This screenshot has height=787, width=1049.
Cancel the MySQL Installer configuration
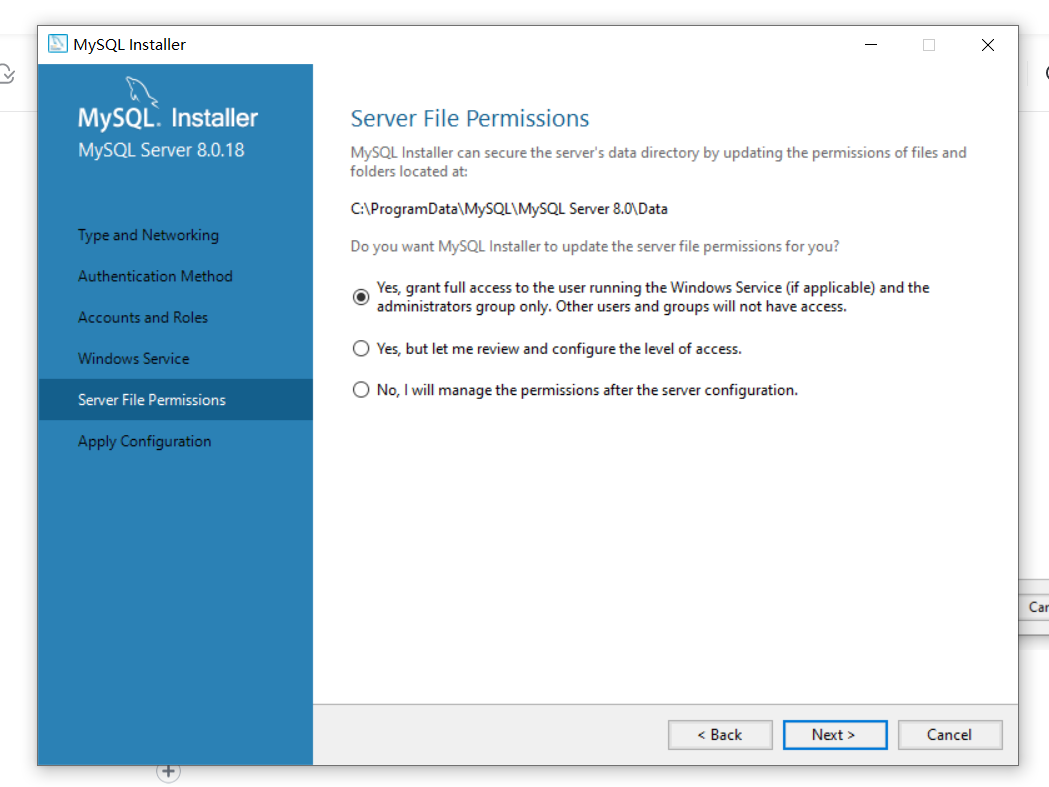pyautogui.click(x=949, y=735)
